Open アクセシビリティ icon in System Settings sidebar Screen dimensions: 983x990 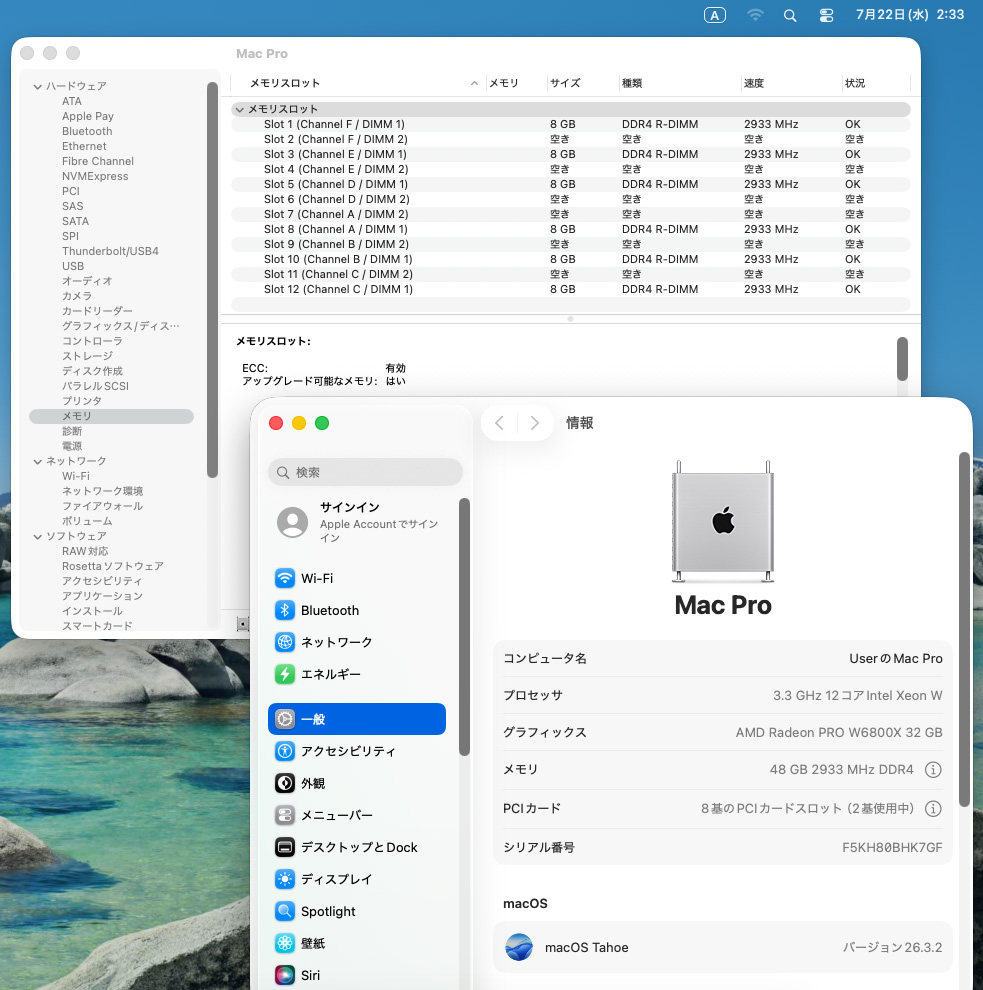coord(285,751)
